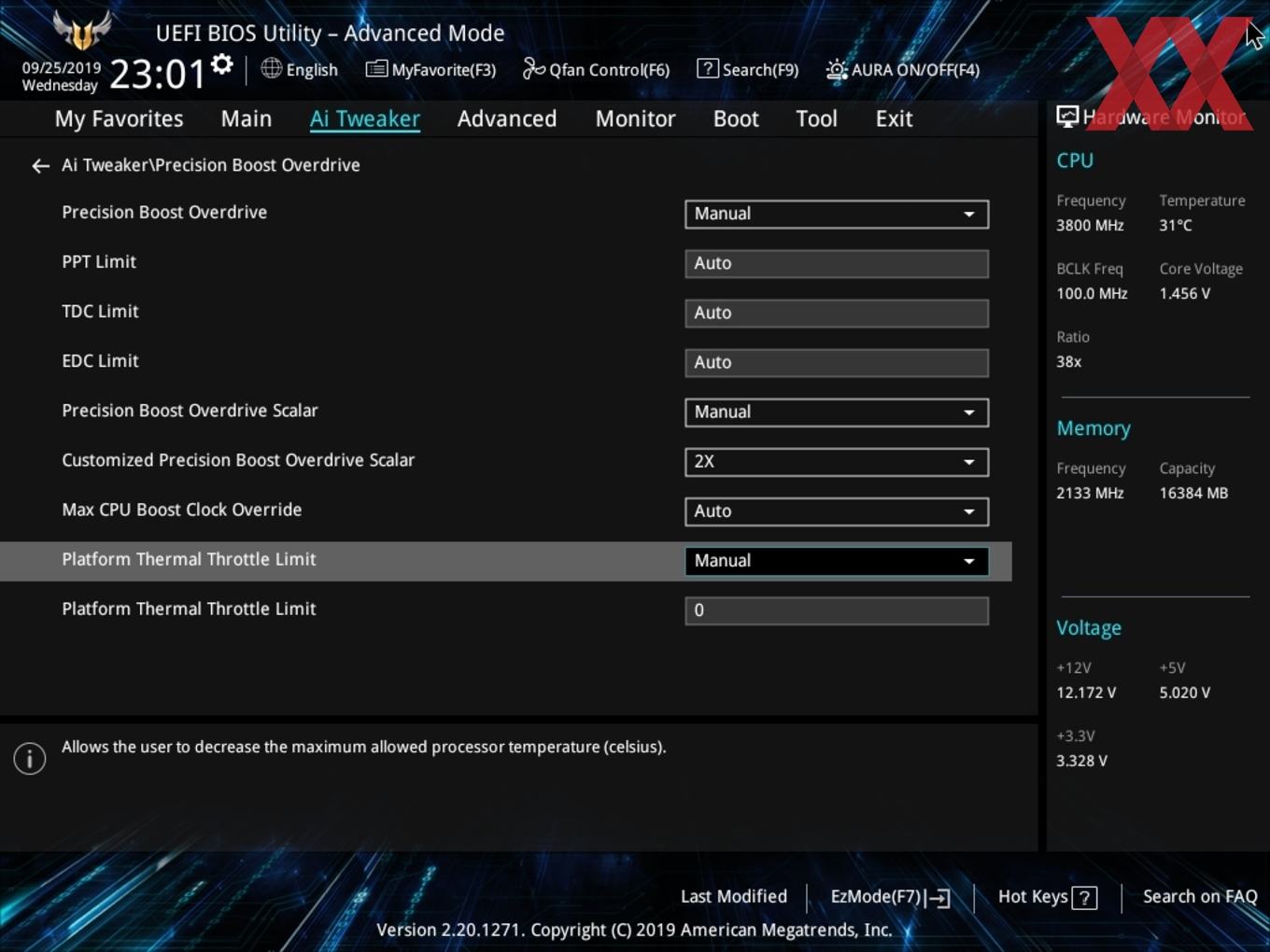
Task: Expand Customized Precision Boost Overdrive Scalar 2X dropdown
Action: (837, 462)
